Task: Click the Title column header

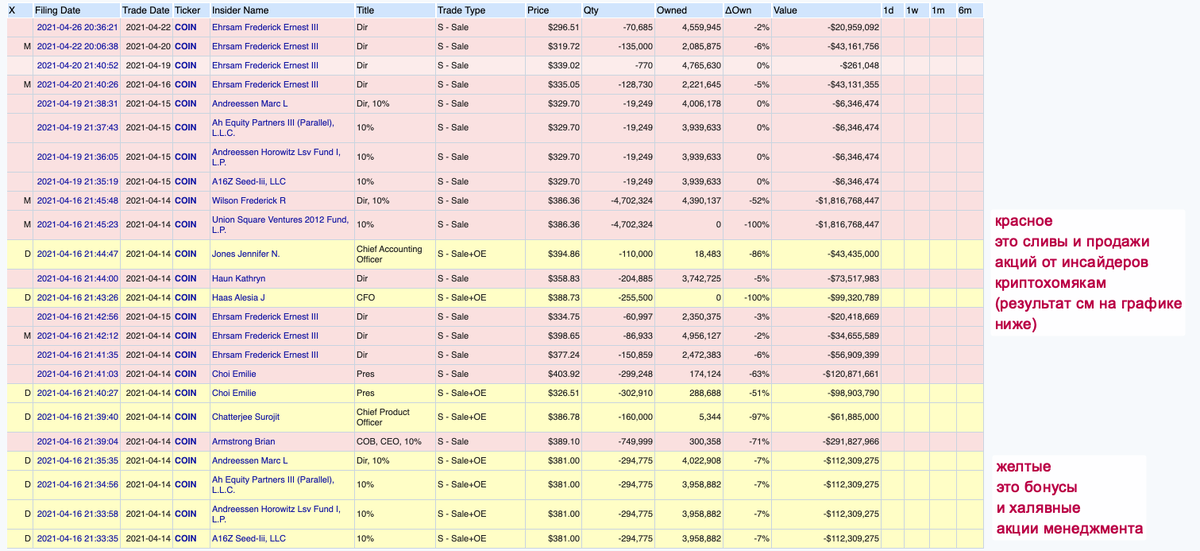Action: [366, 9]
